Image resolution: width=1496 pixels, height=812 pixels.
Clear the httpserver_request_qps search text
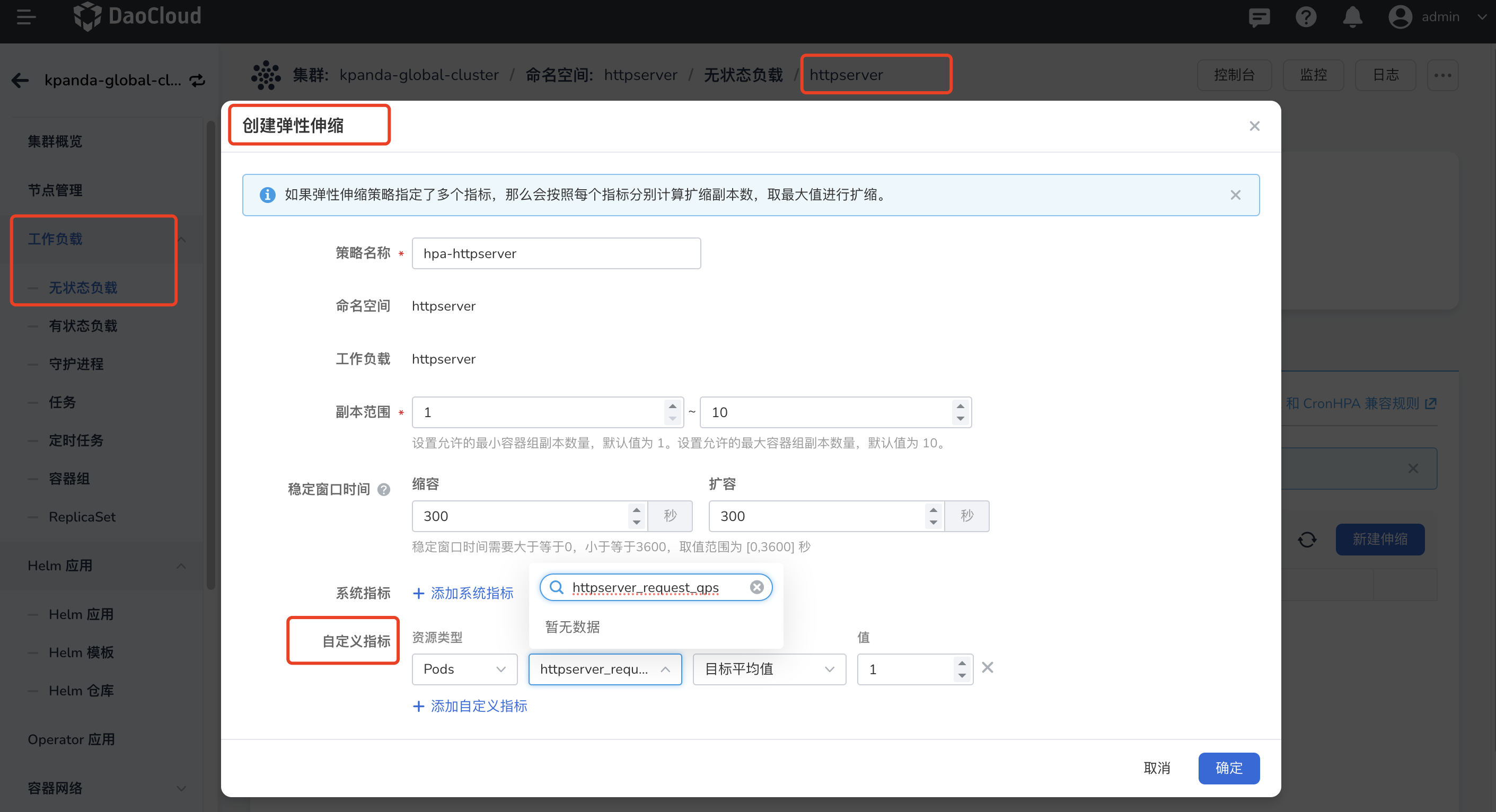click(756, 587)
